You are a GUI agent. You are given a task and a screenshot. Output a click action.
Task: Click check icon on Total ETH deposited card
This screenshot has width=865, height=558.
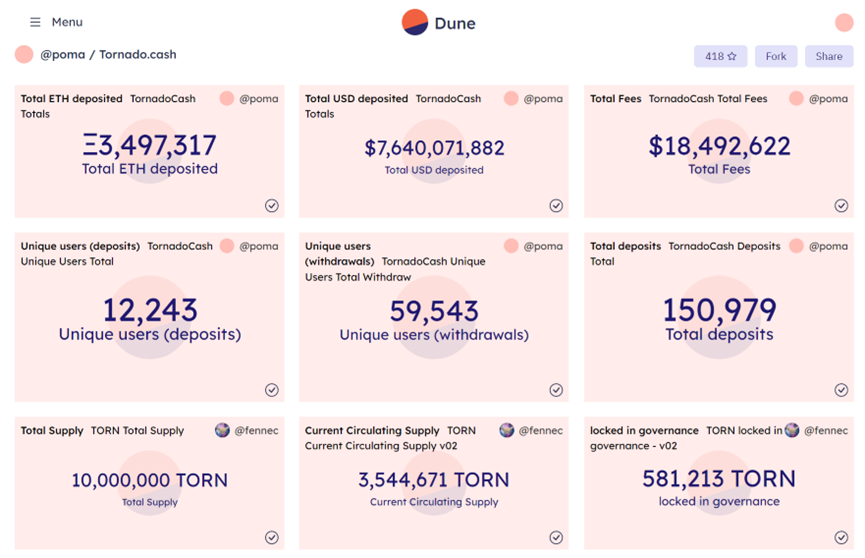pos(271,206)
